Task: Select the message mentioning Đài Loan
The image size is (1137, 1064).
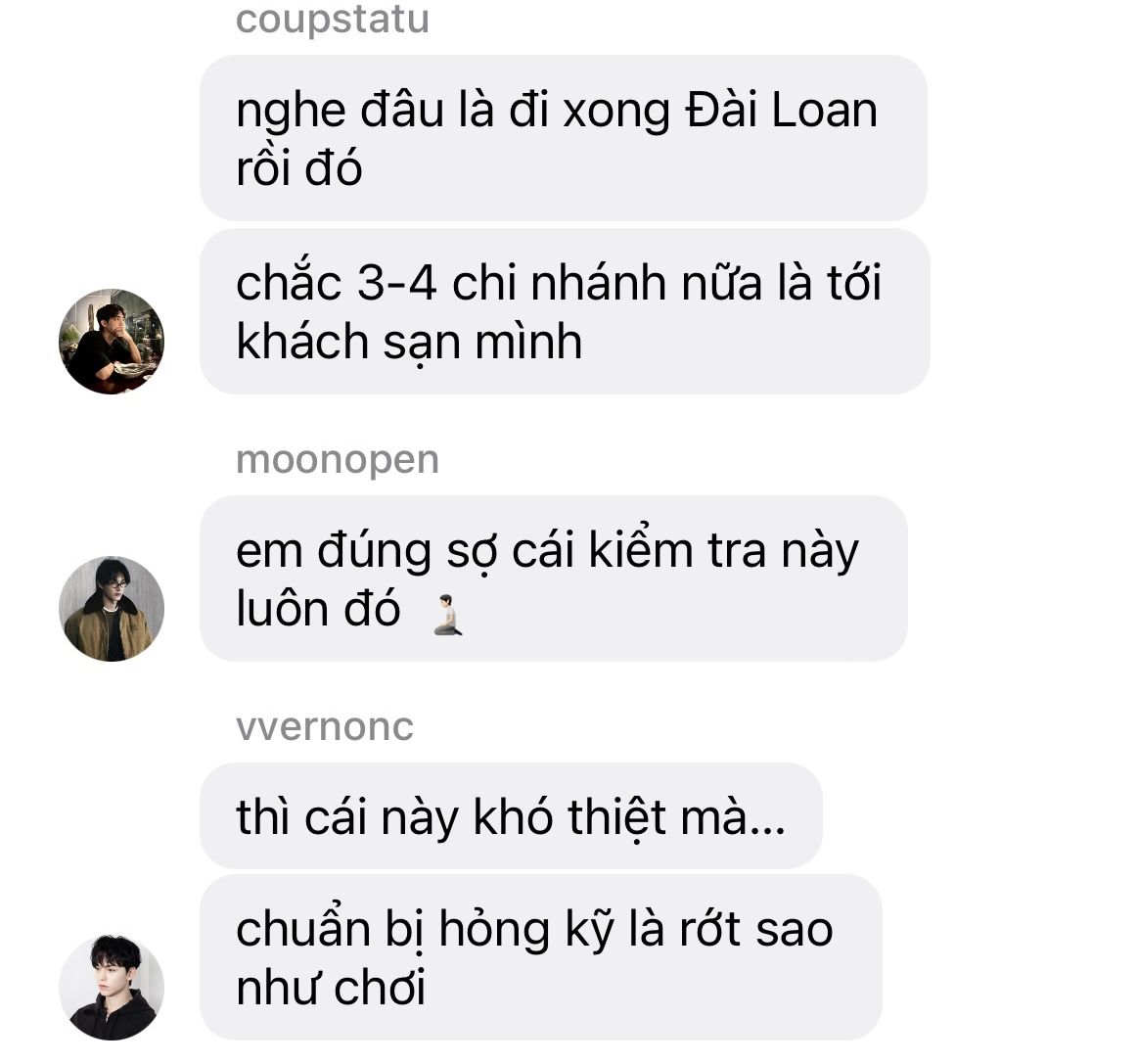Action: (564, 138)
